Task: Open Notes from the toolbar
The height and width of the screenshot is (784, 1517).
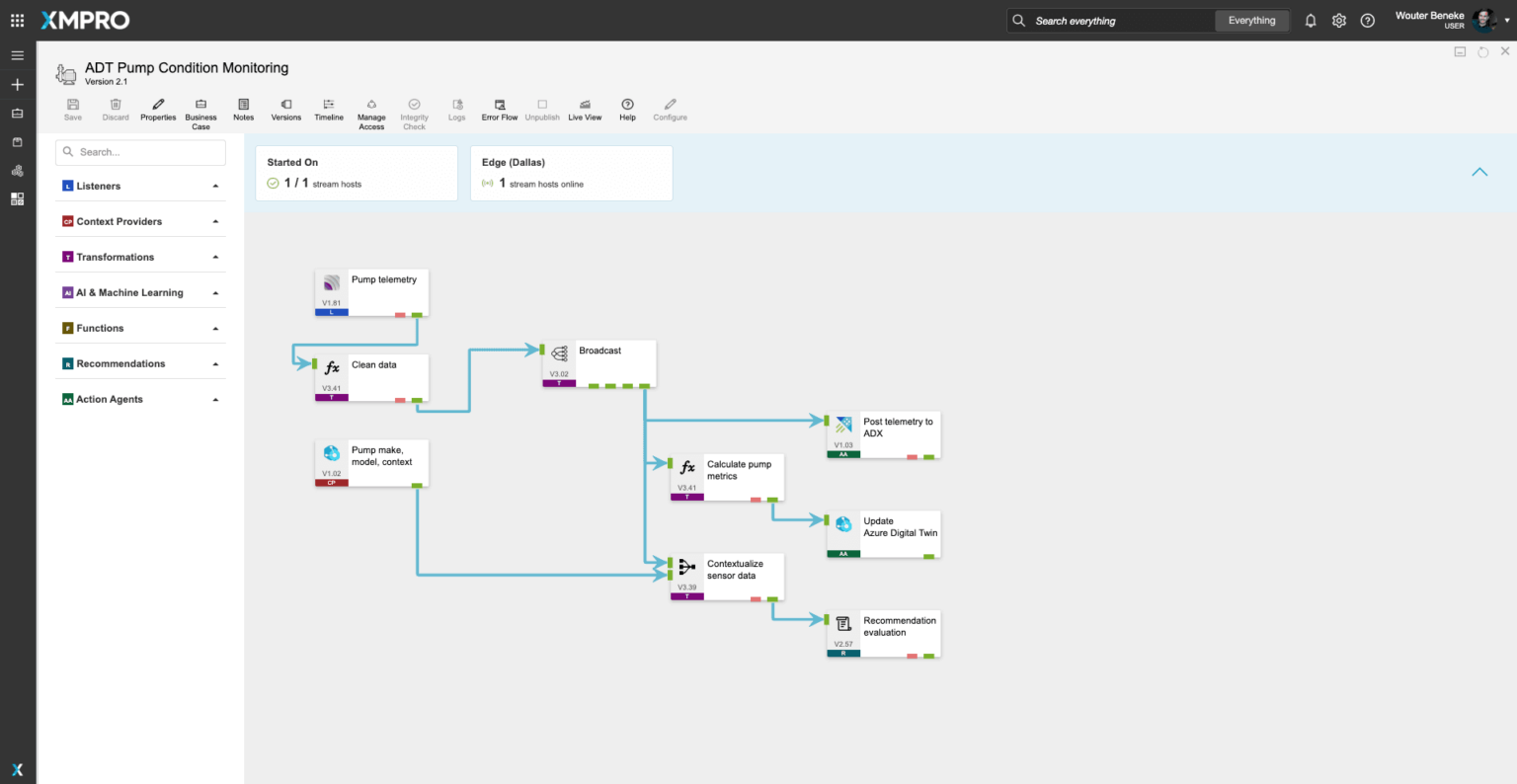Action: pyautogui.click(x=243, y=105)
